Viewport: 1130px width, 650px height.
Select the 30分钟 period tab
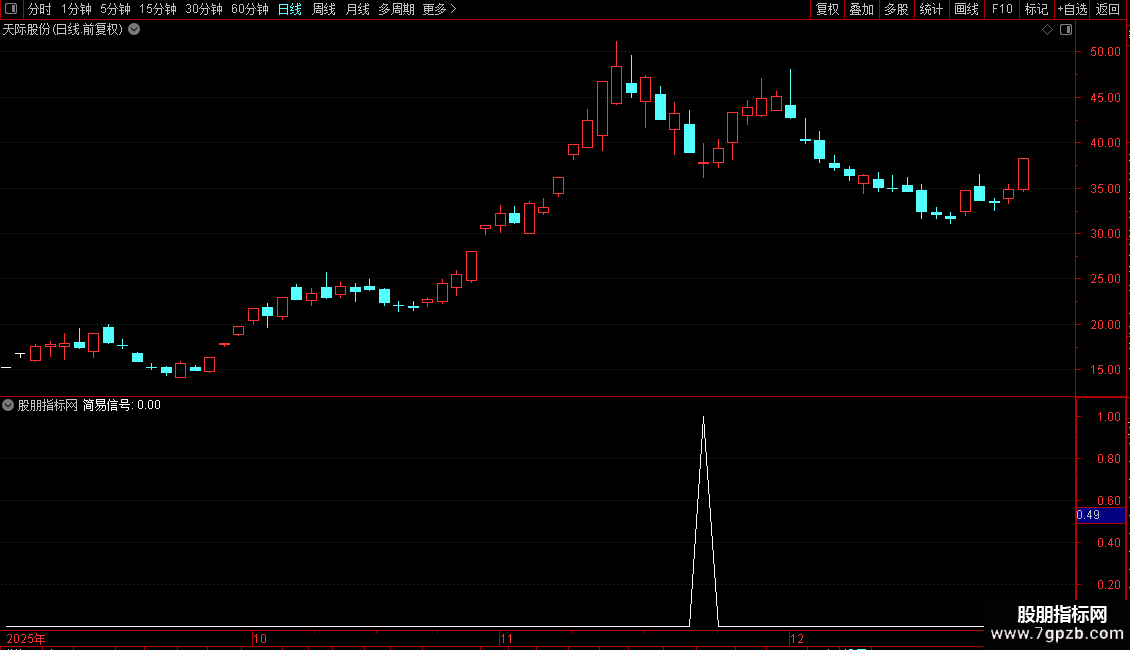pyautogui.click(x=204, y=9)
